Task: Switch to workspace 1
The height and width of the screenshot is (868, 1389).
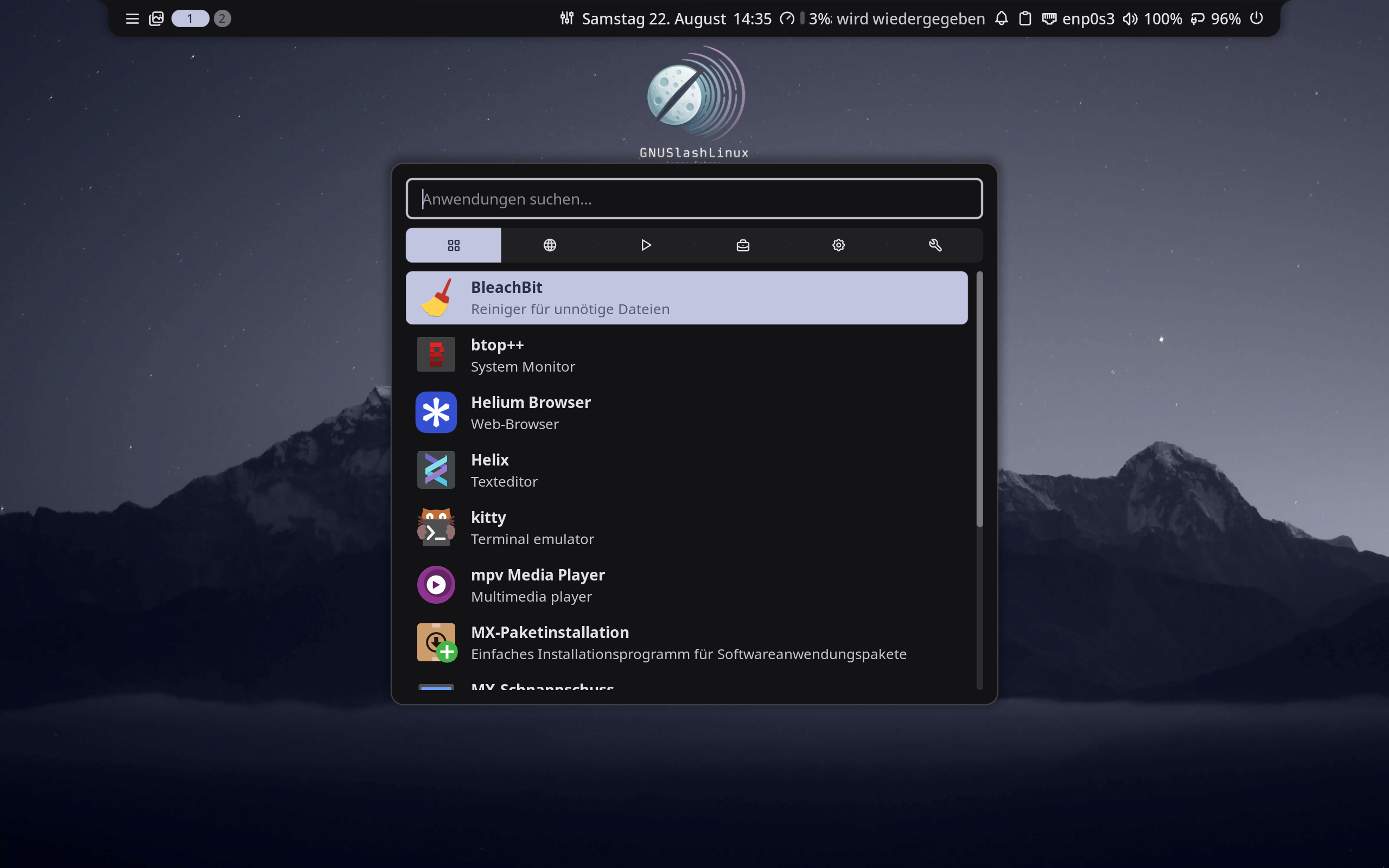Action: pyautogui.click(x=190, y=18)
